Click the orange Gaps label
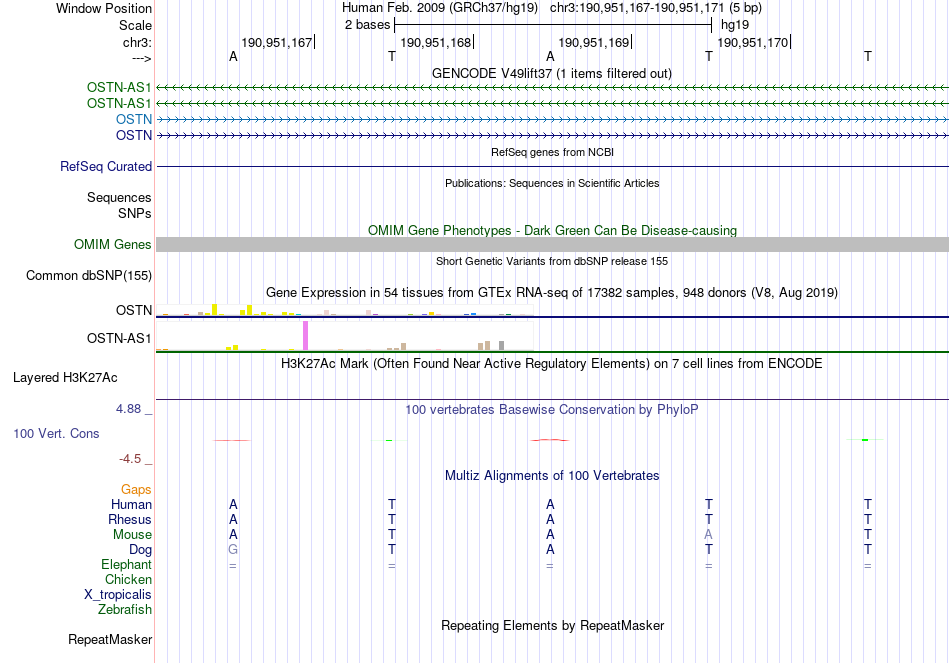Viewport: 950px width, 663px height. pos(136,489)
